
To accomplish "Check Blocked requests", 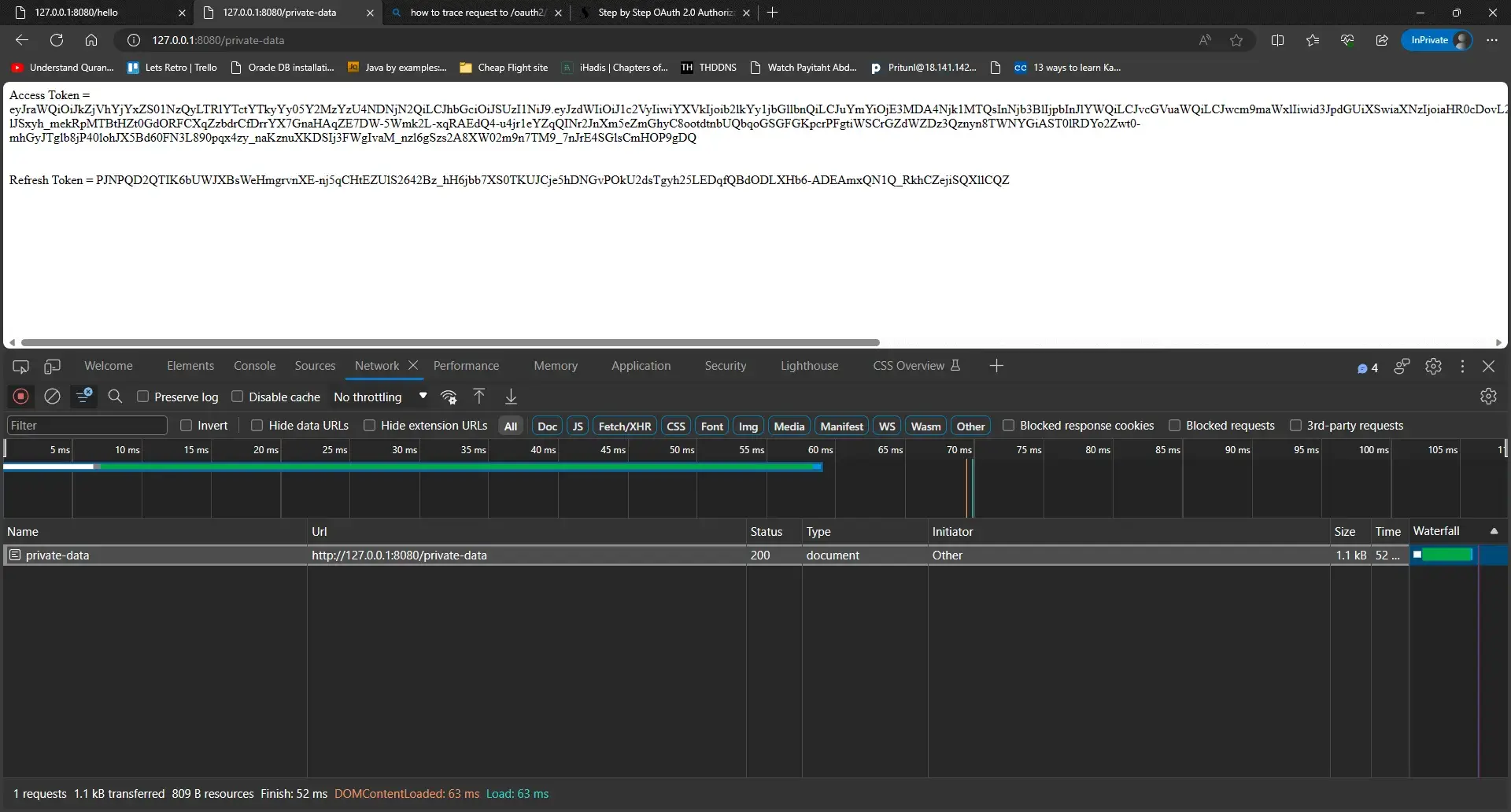I will (x=1174, y=426).
